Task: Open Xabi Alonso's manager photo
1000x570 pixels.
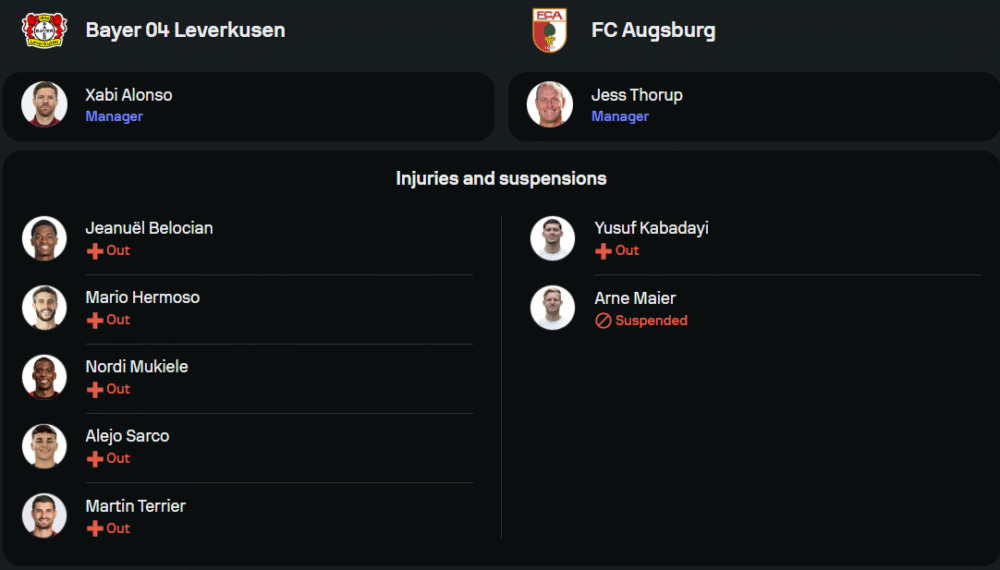Action: [44, 105]
